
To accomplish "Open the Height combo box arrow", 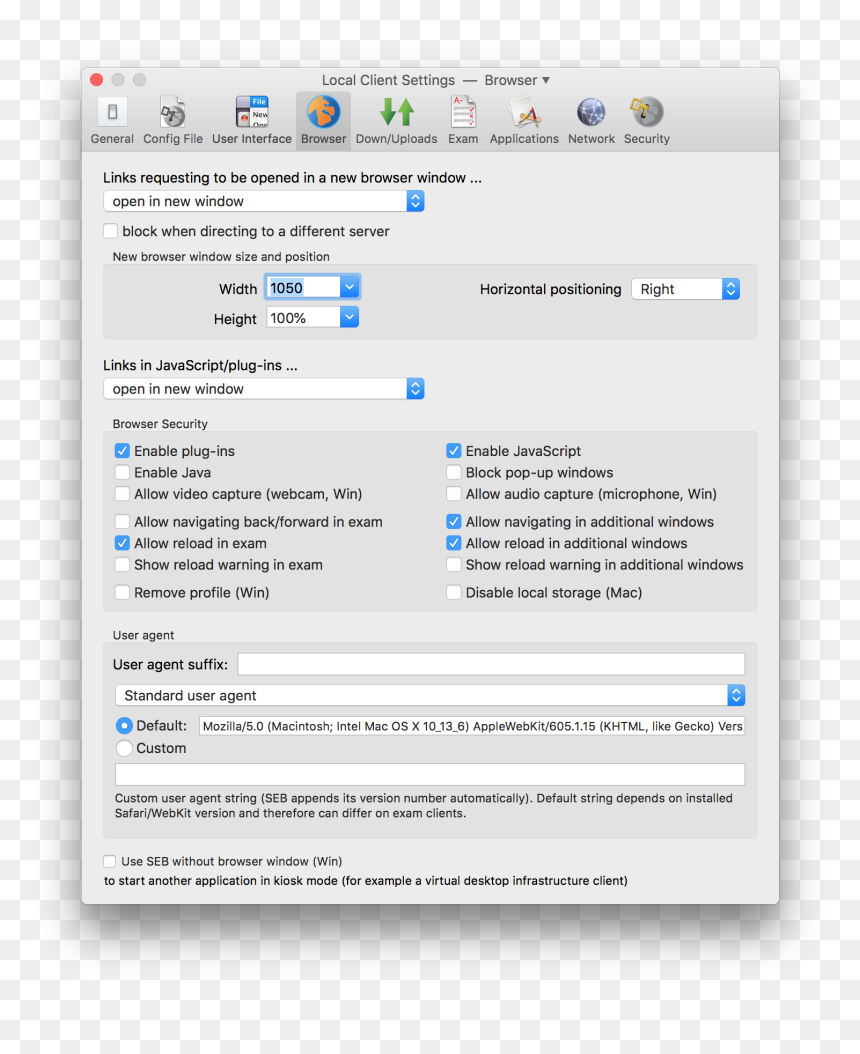I will point(349,317).
